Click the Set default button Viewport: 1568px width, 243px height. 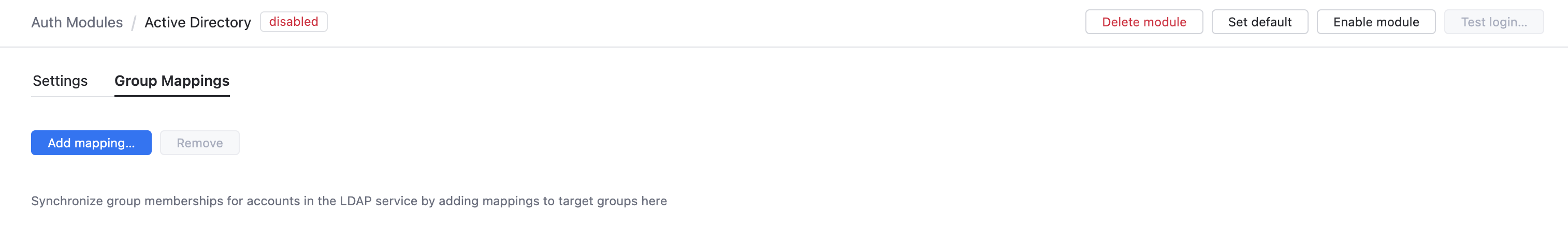(x=1259, y=22)
